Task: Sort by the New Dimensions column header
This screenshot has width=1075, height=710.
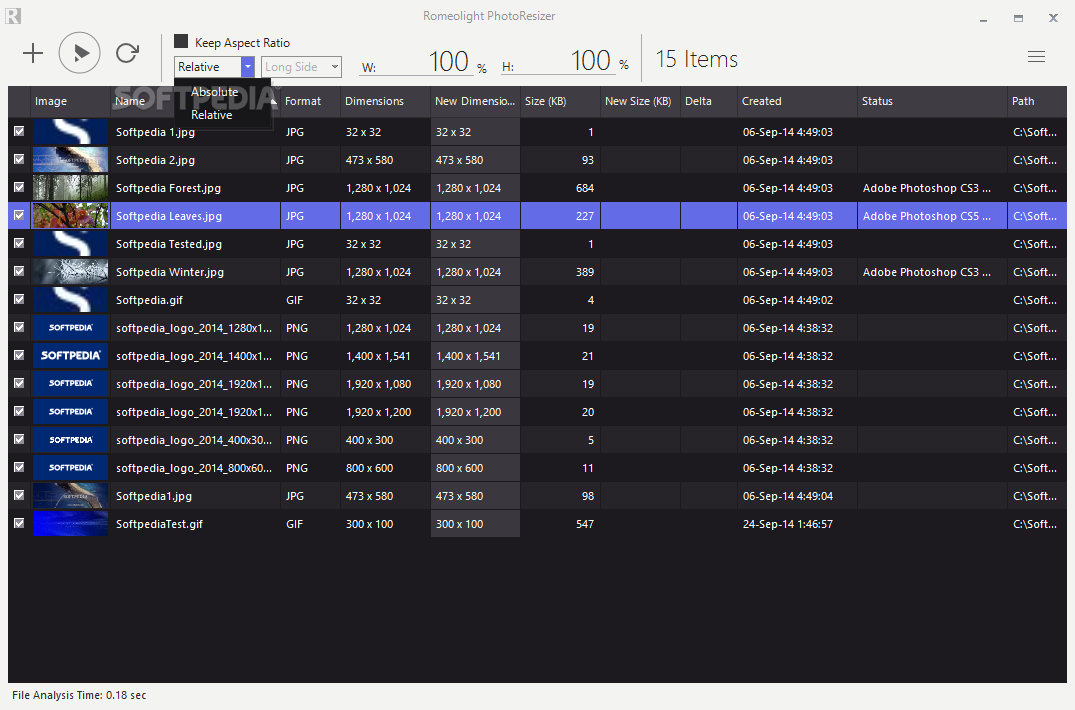Action: tap(474, 101)
